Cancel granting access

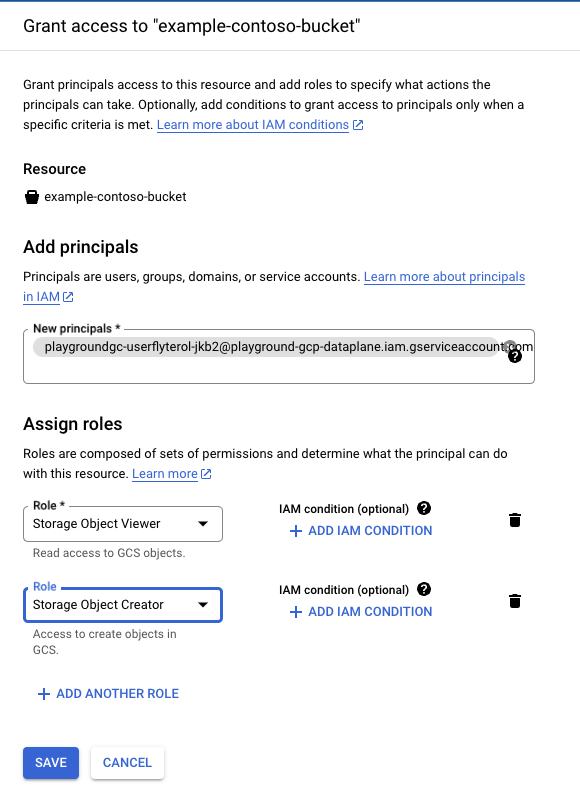(x=127, y=763)
